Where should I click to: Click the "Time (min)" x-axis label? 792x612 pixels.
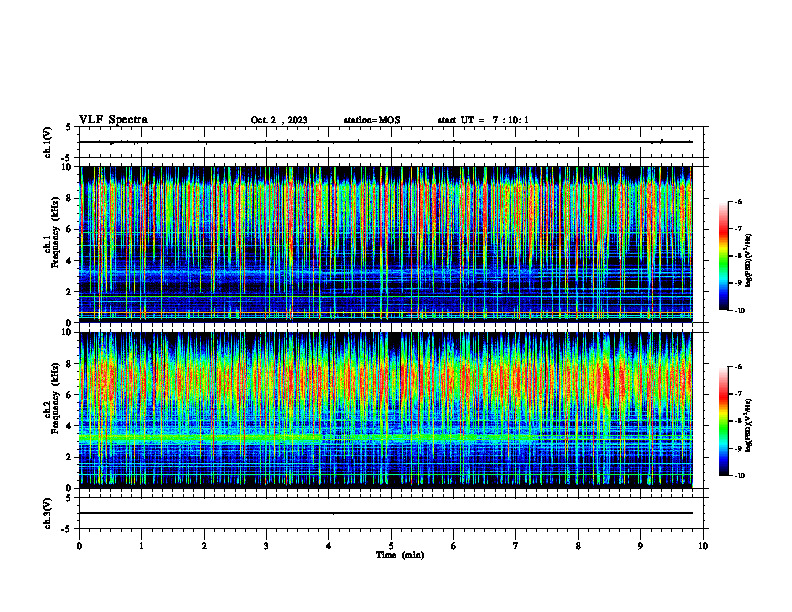coord(400,555)
